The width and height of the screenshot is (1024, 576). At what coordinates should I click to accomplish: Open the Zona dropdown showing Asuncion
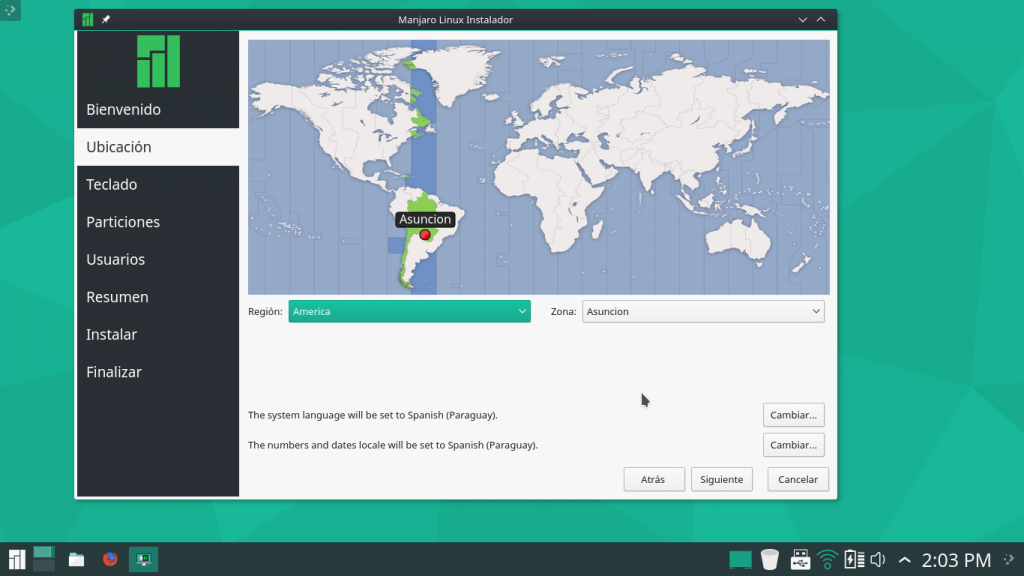[x=703, y=312]
